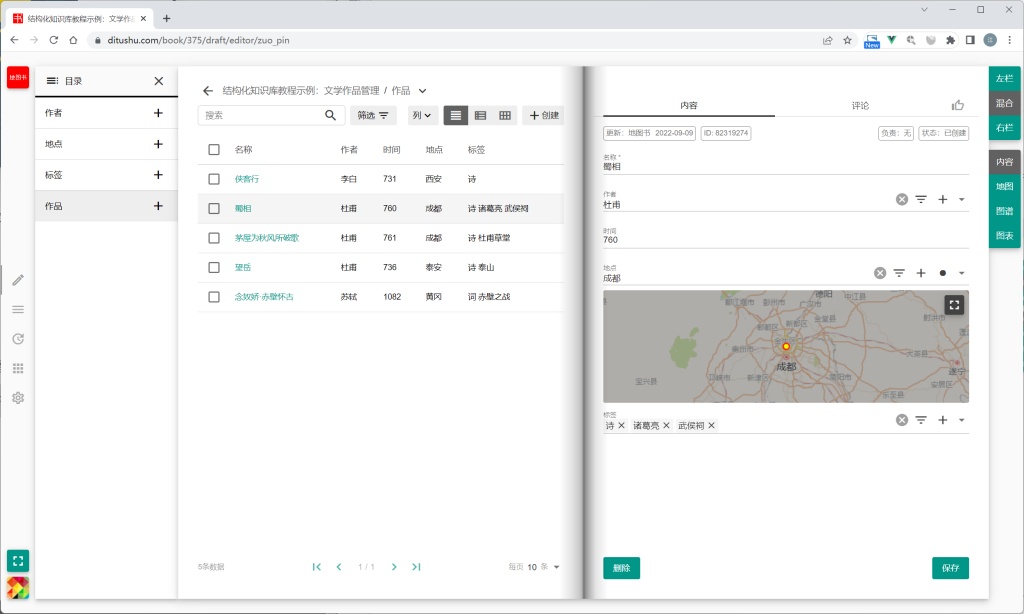Check the 侠客行 row checkbox

(214, 179)
